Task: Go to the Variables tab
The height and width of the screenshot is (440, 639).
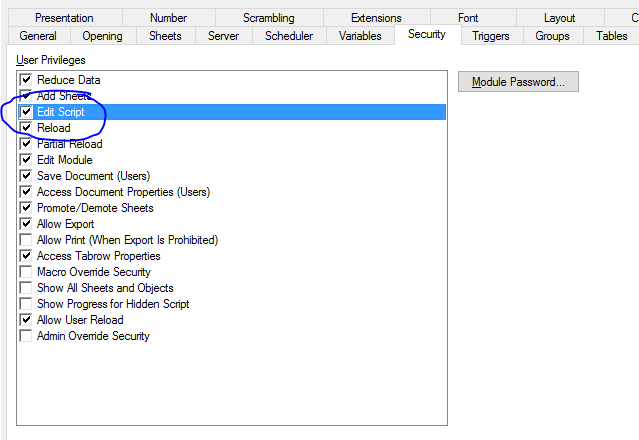Action: coord(360,36)
